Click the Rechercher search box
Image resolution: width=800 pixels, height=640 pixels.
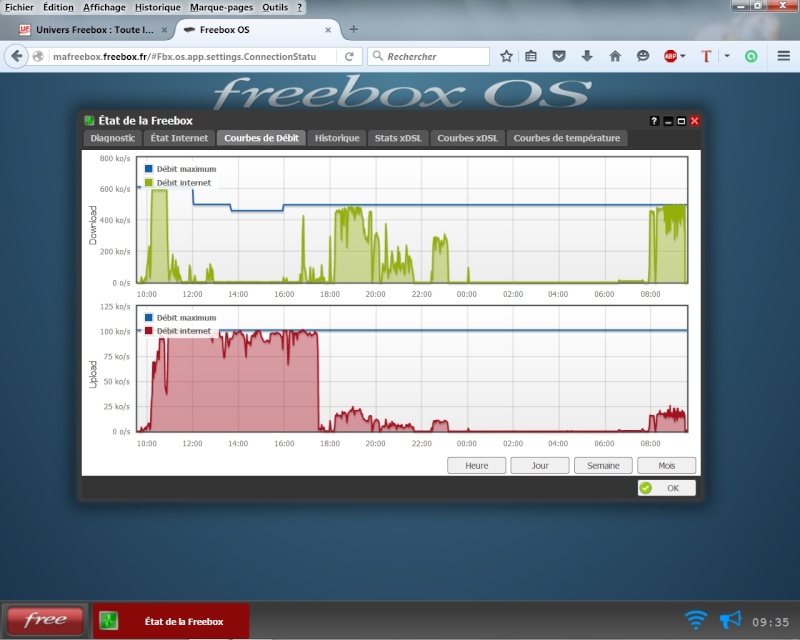point(429,56)
